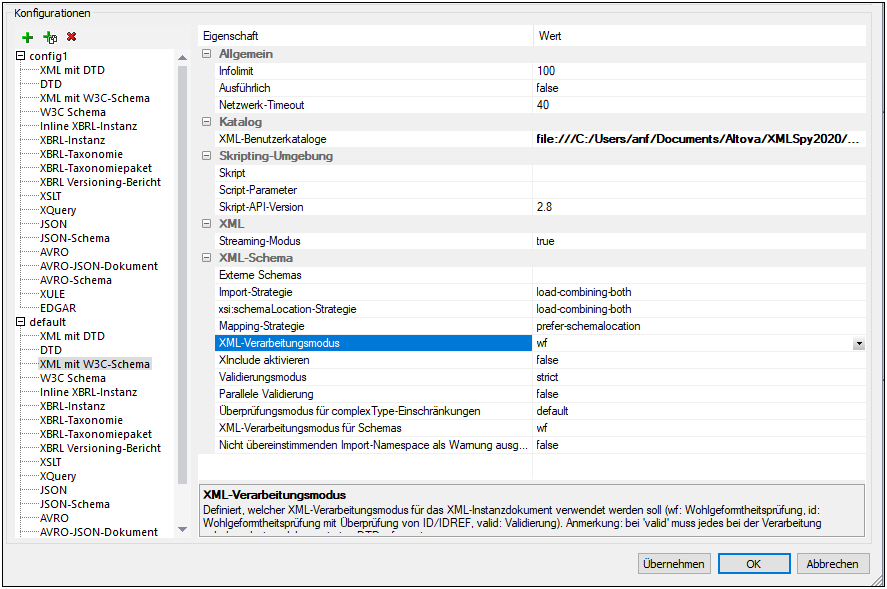Click the copy configuration icon
The width and height of the screenshot is (887, 589).
pos(49,37)
